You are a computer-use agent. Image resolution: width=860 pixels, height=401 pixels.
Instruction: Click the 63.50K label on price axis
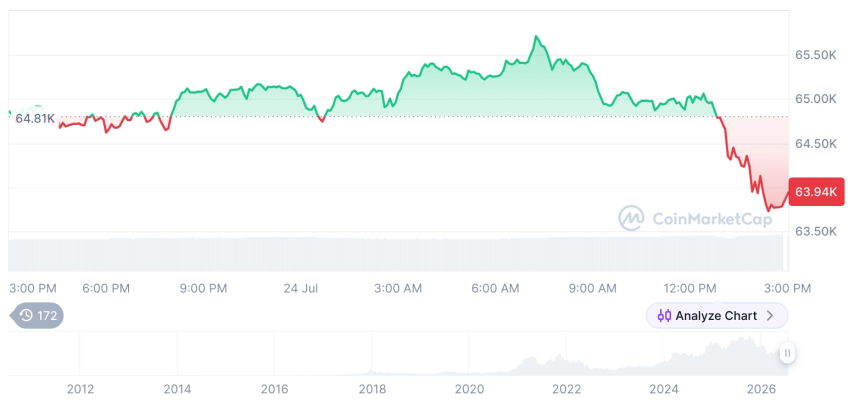816,231
